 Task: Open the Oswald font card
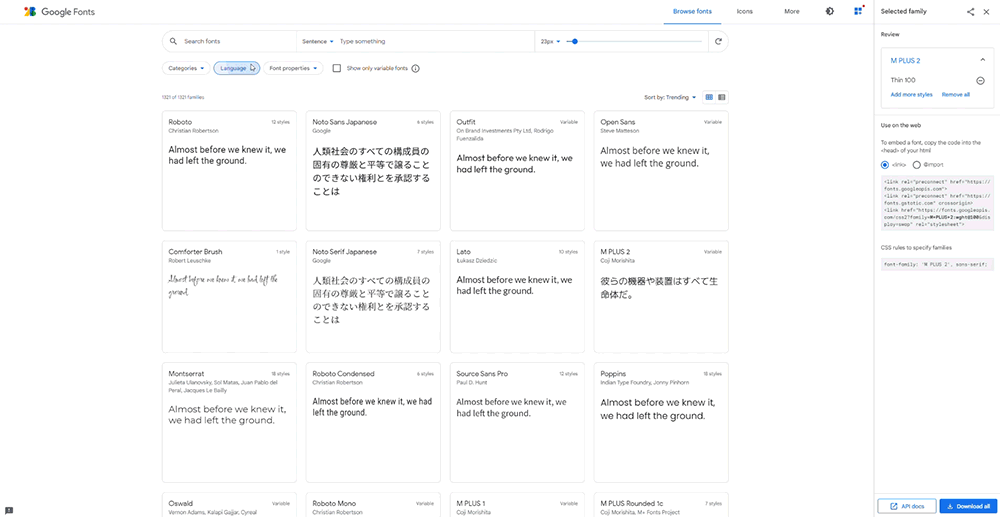229,505
